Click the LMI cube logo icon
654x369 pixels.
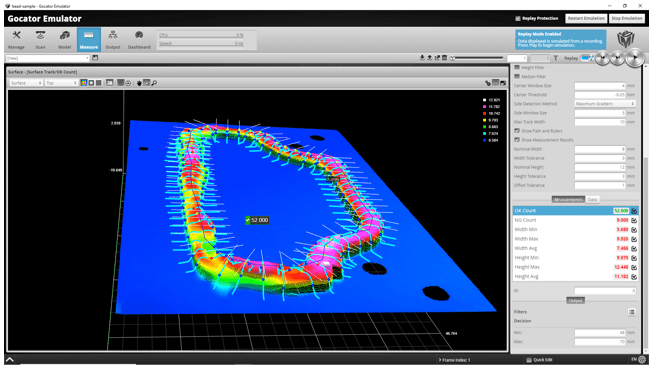click(626, 39)
